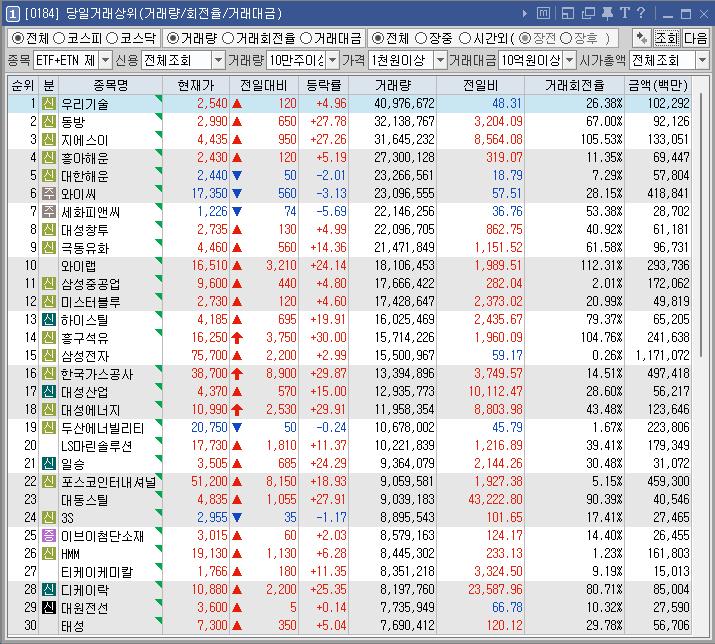Sort by the 금액(백만) column header

pos(658,85)
